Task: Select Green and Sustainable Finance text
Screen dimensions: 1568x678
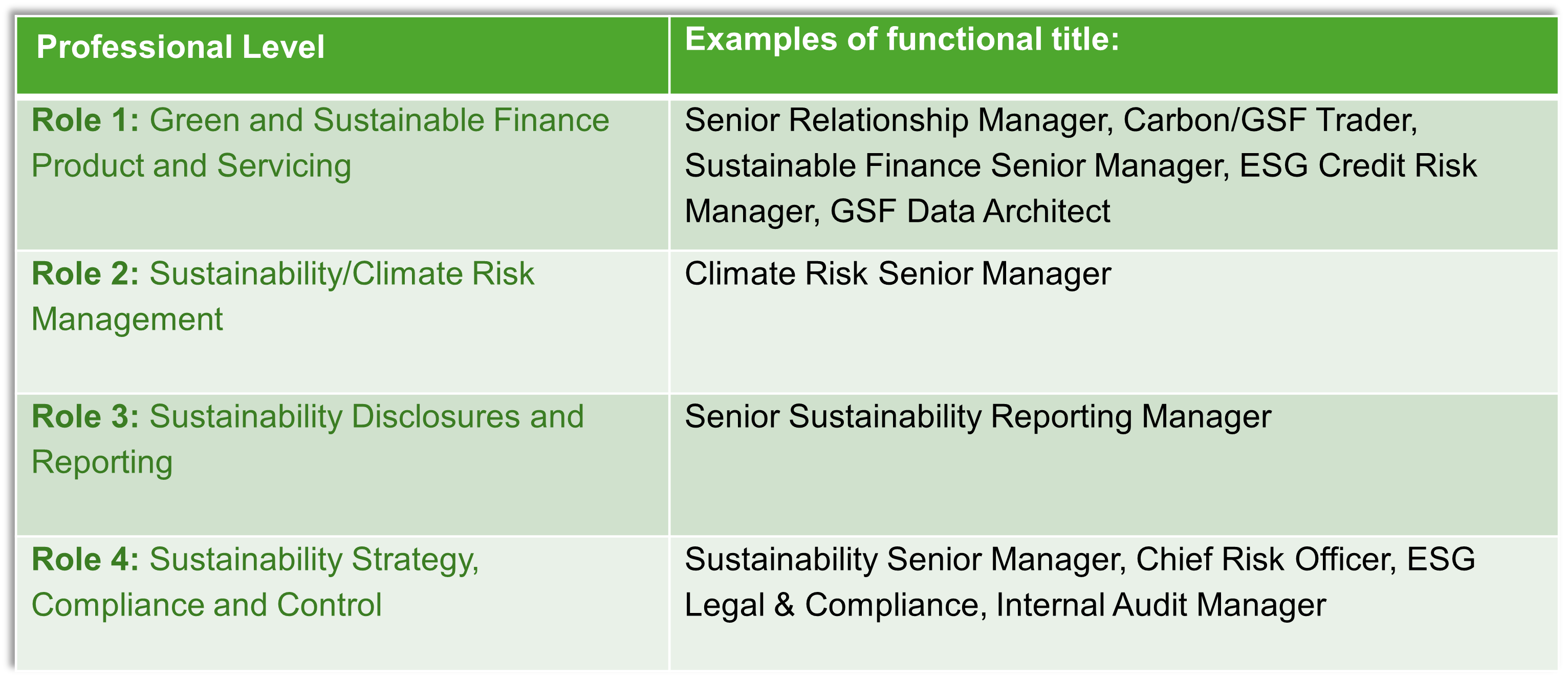Action: tap(379, 119)
